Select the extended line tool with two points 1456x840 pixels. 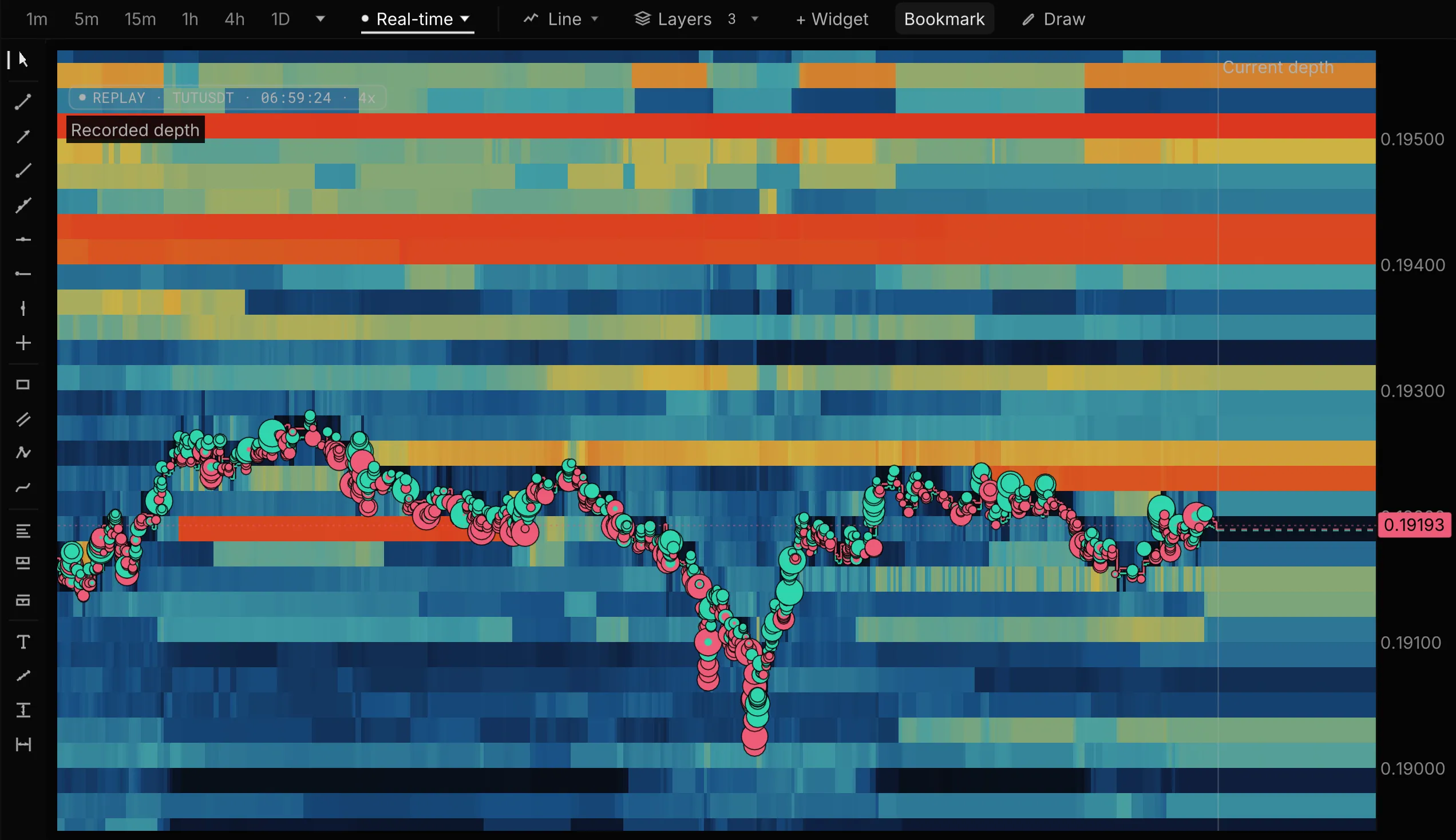(23, 205)
